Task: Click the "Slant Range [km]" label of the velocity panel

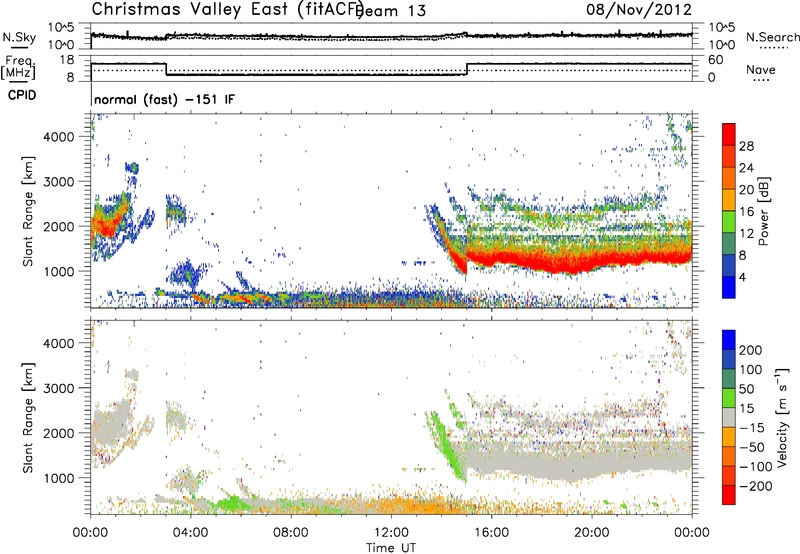Action: [28, 417]
